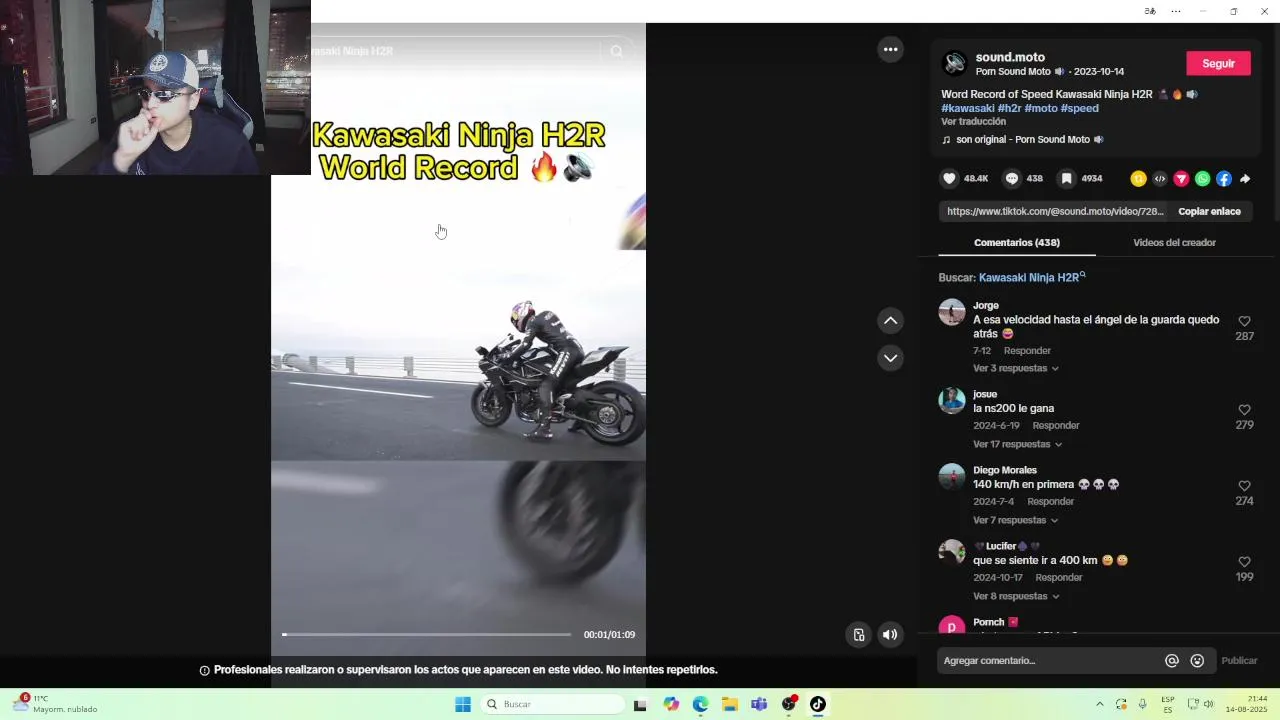Click the video URL text field
This screenshot has width=1280, height=720.
point(1055,211)
